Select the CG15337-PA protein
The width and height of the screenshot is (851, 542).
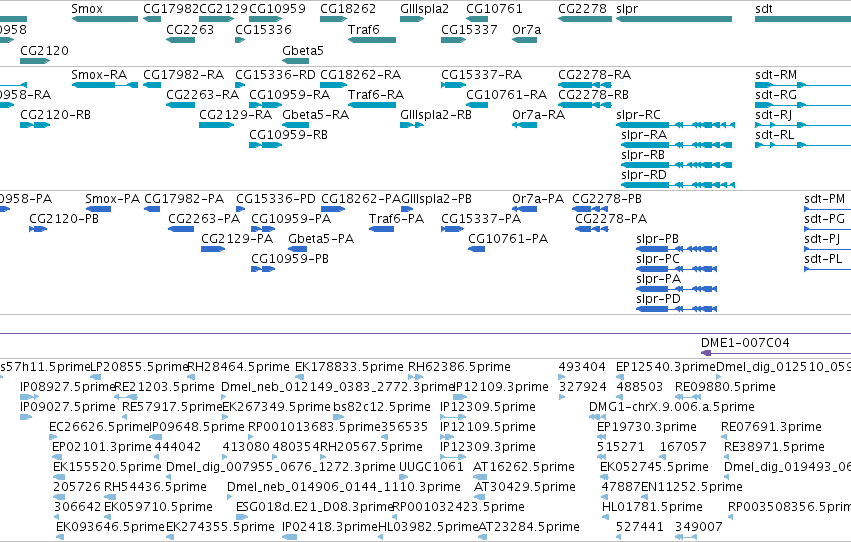click(453, 229)
